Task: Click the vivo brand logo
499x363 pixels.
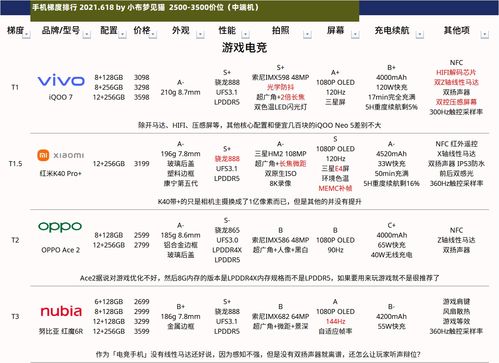Action: tap(61, 81)
